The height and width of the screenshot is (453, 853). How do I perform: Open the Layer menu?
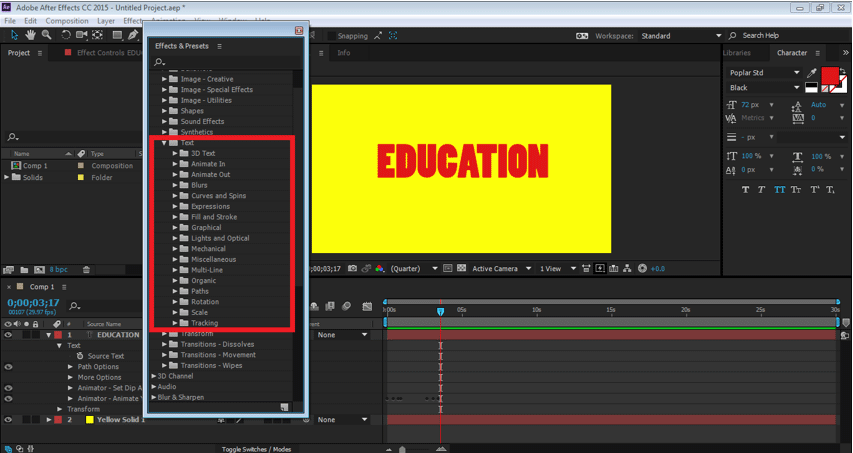pyautogui.click(x=106, y=21)
